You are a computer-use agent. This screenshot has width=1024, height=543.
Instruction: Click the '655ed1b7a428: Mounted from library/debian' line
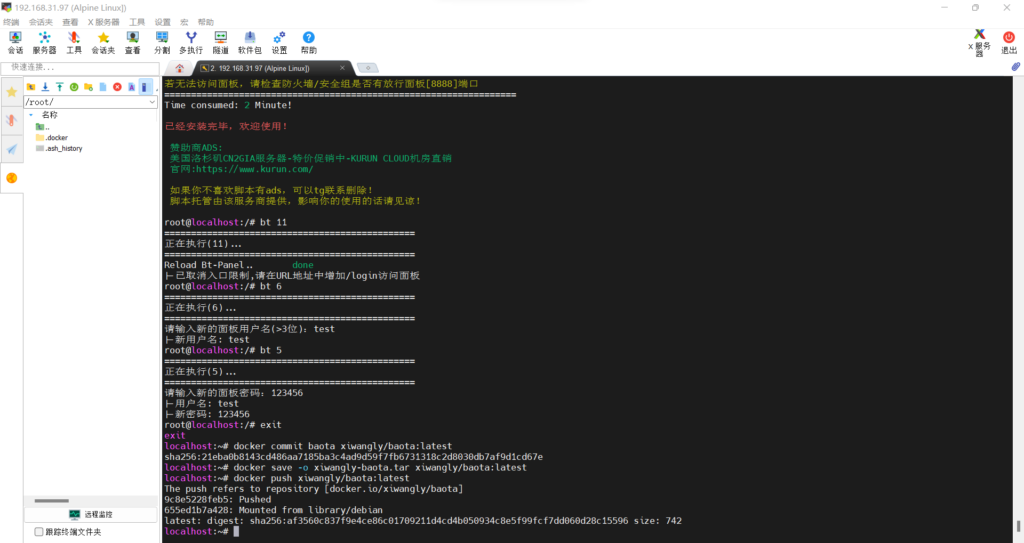(x=274, y=510)
